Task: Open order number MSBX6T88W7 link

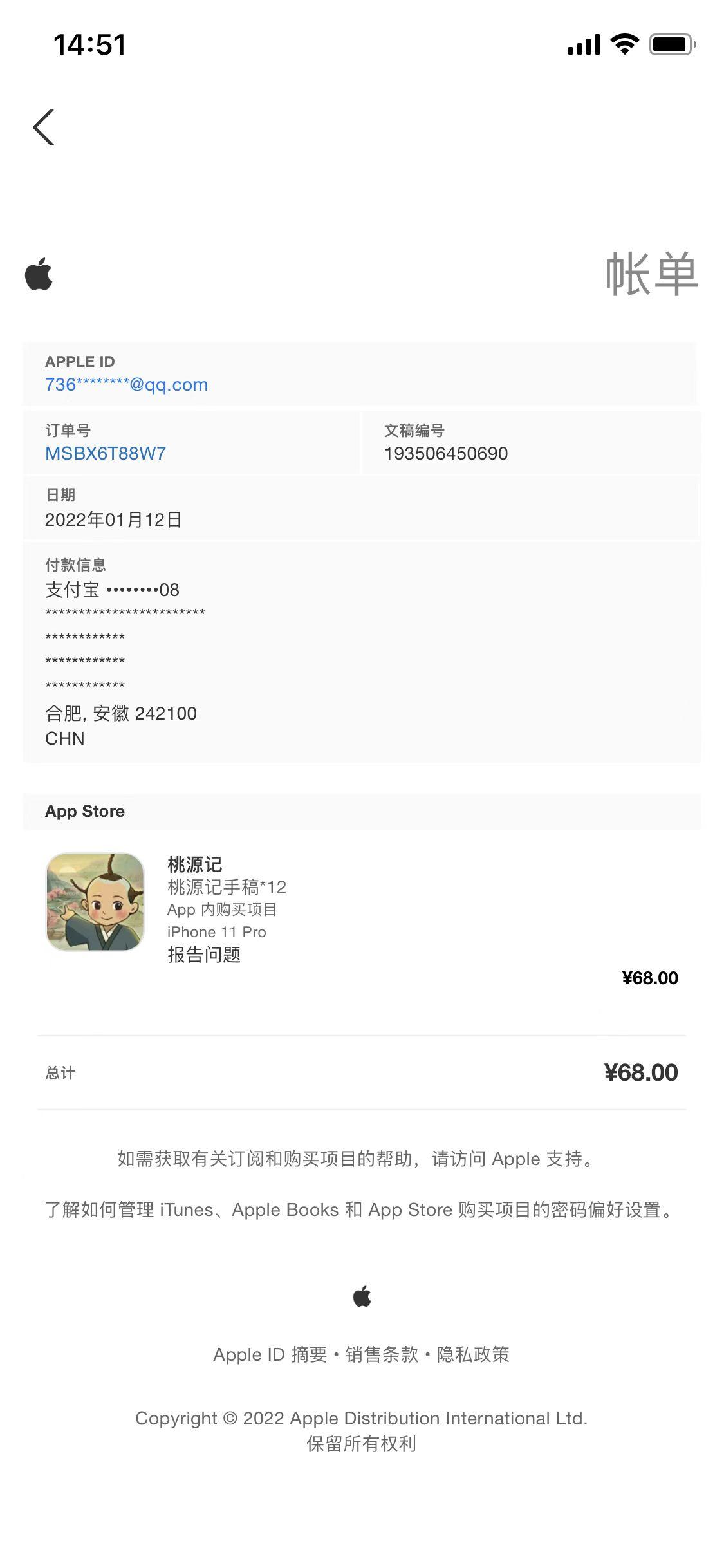Action: [106, 454]
